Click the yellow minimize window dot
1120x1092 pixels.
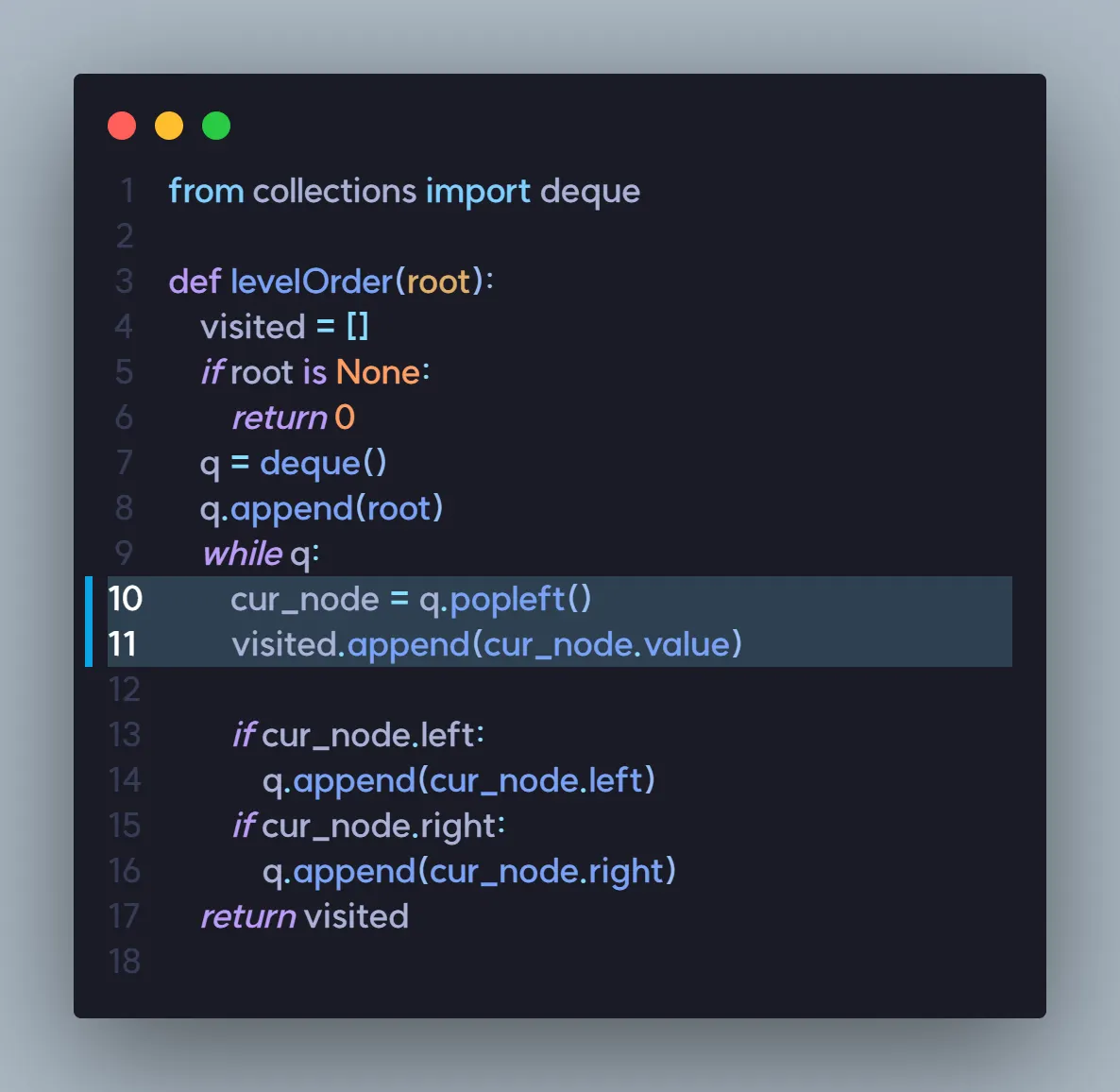click(169, 126)
